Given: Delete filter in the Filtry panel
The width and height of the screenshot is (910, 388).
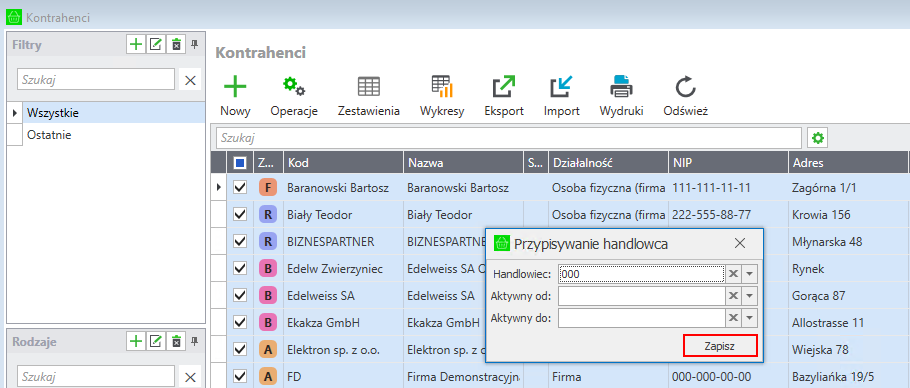Looking at the screenshot, I should pyautogui.click(x=176, y=45).
